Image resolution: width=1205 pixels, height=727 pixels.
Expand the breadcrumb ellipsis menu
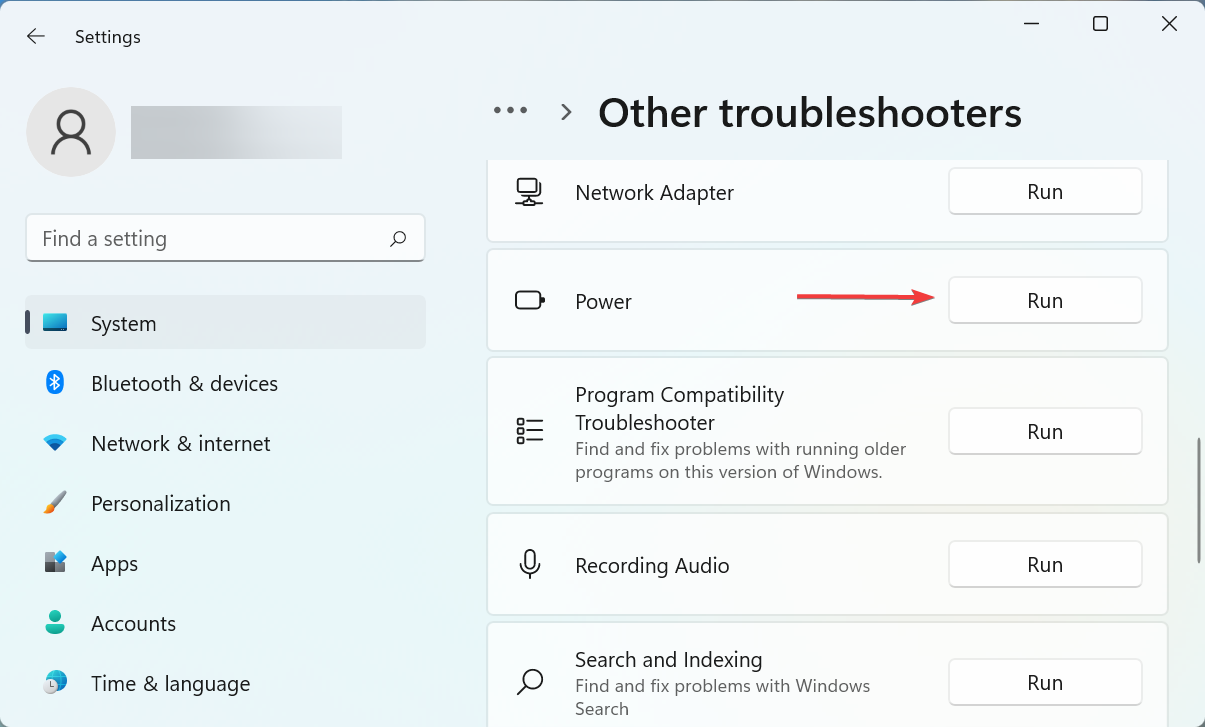click(x=510, y=111)
